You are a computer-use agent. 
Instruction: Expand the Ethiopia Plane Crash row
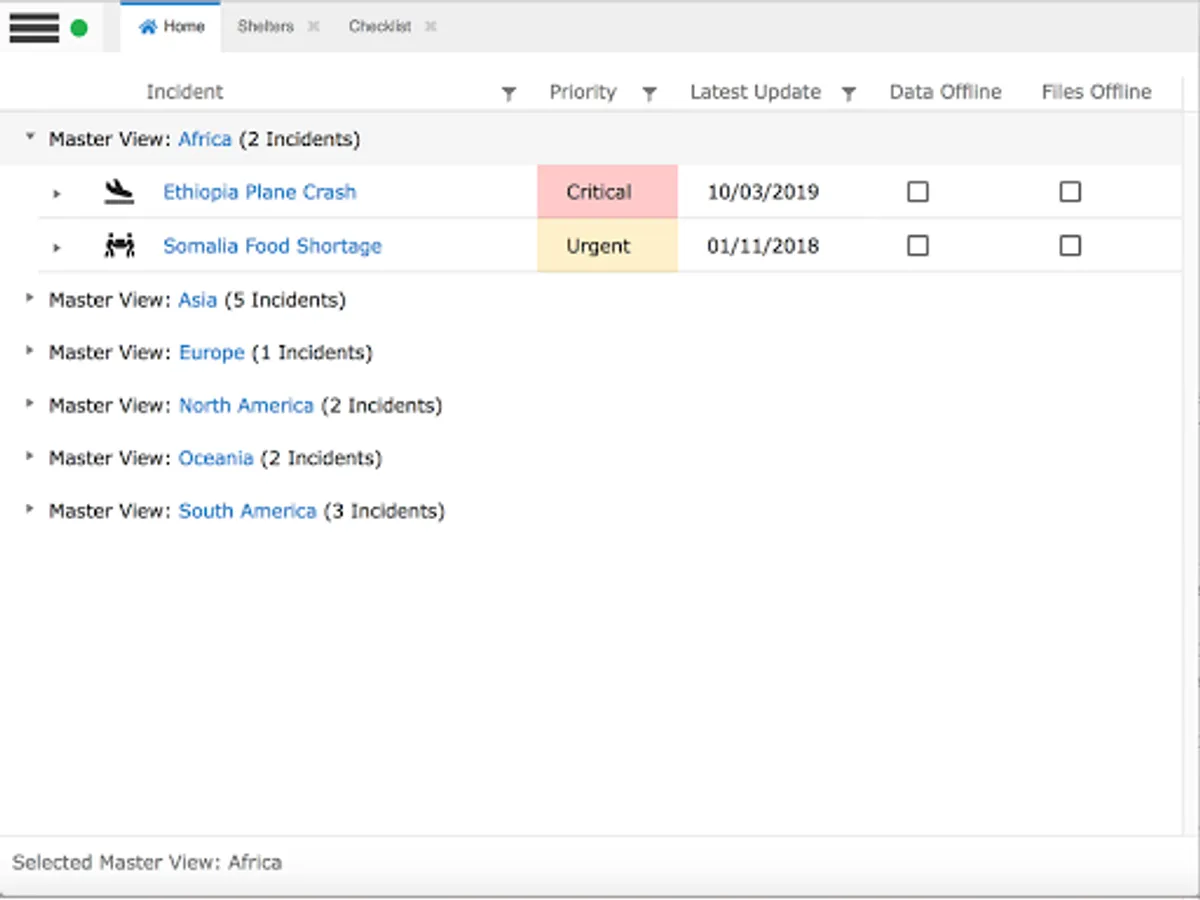point(57,193)
